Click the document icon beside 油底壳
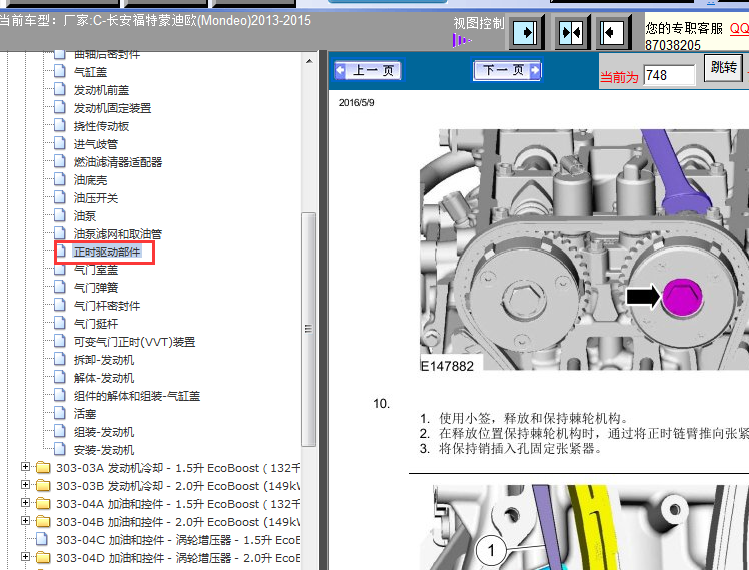Image resolution: width=749 pixels, height=570 pixels. (60, 179)
